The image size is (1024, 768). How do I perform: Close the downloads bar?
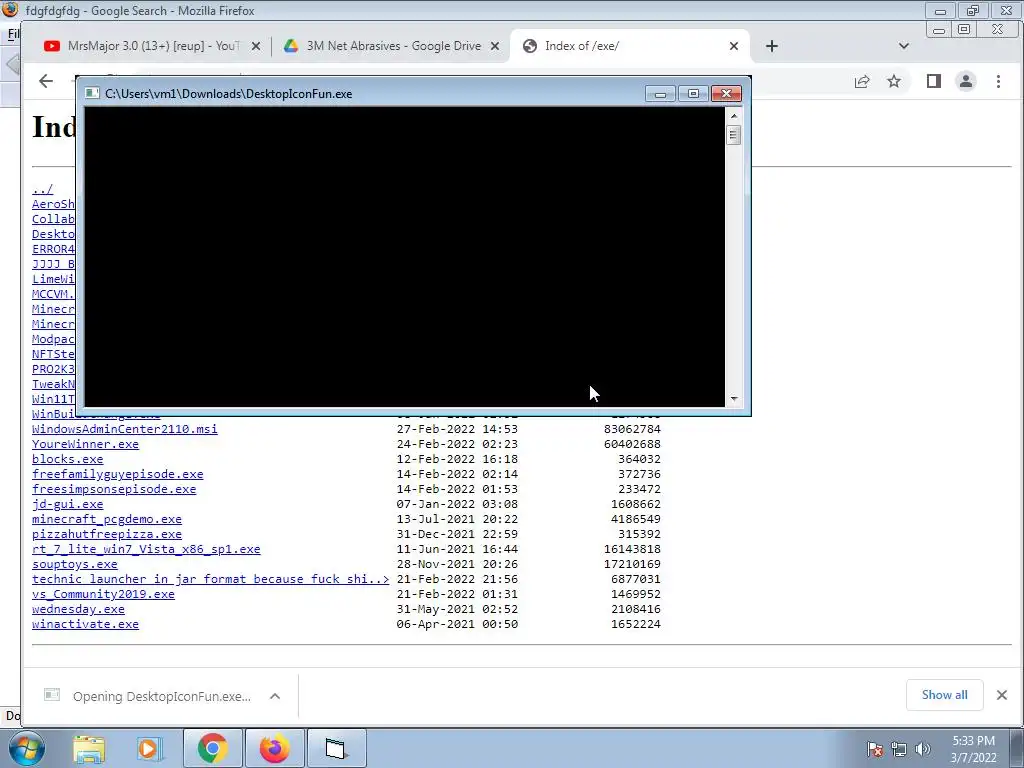coord(1002,695)
